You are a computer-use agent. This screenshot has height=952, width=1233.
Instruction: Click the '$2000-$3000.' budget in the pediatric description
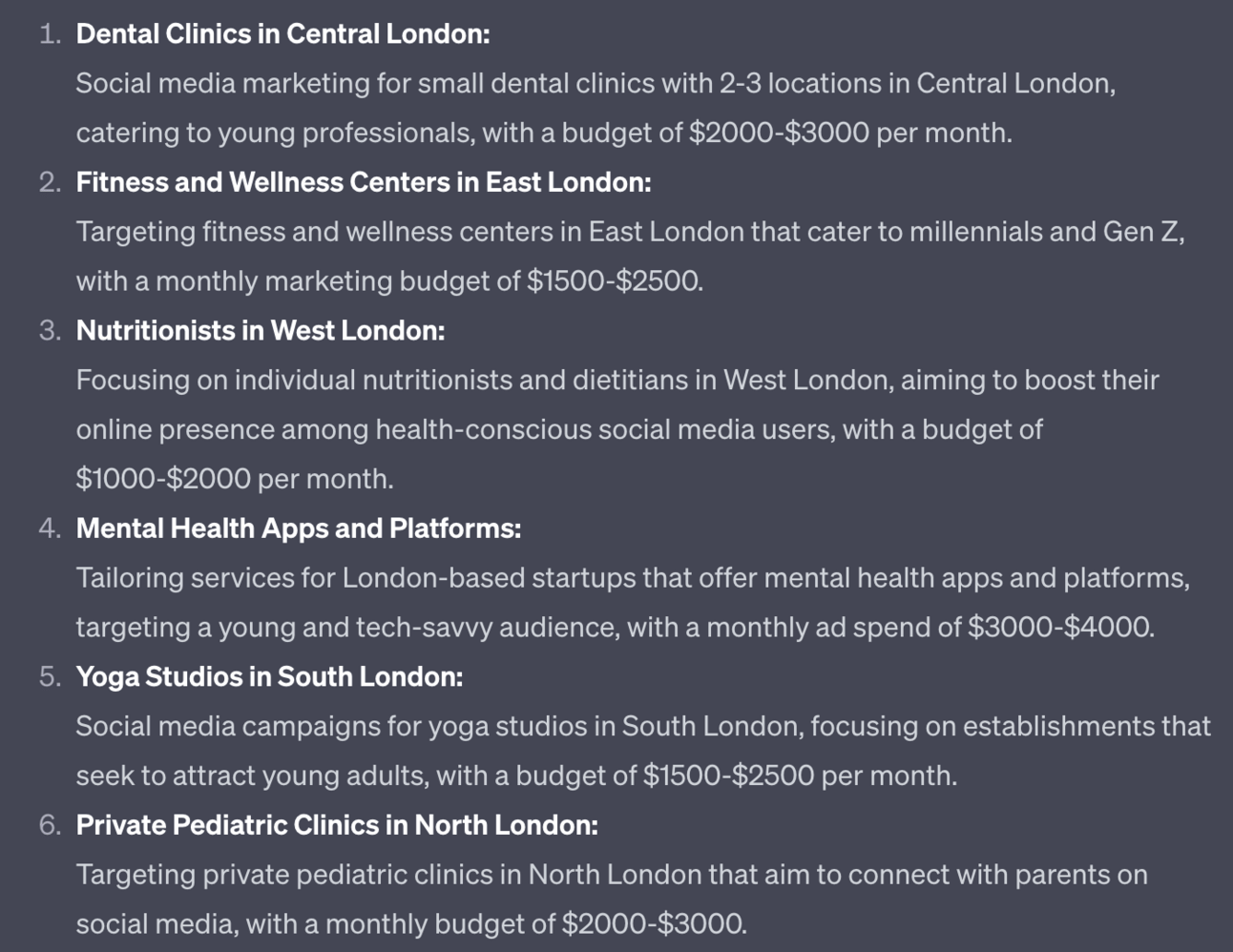pyautogui.click(x=654, y=924)
